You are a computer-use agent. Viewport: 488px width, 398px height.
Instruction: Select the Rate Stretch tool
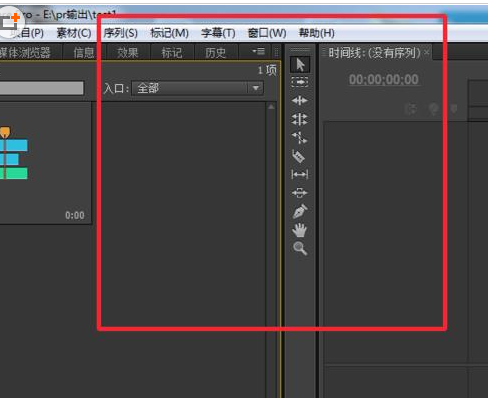(x=300, y=137)
